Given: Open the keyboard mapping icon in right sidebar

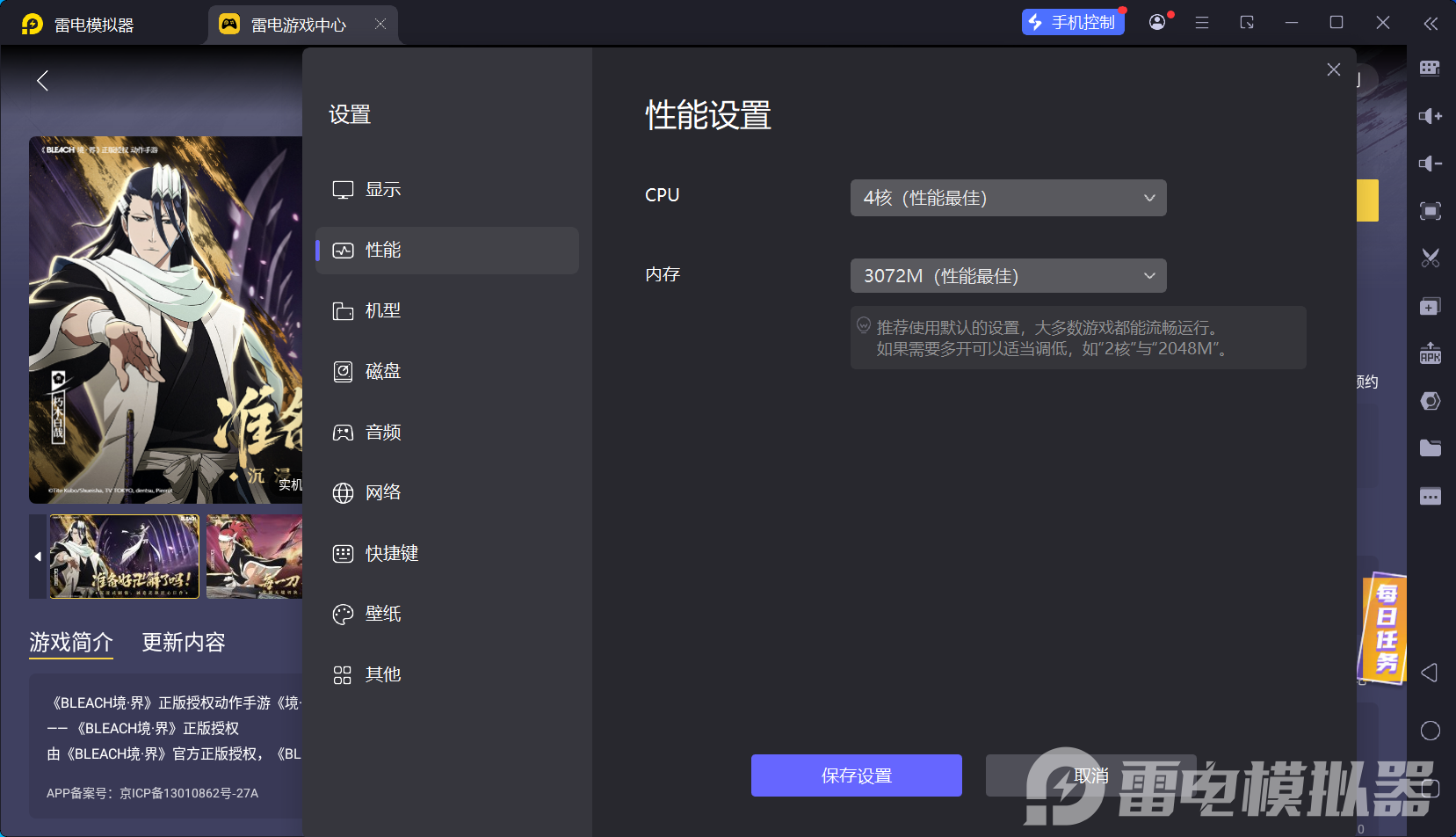Looking at the screenshot, I should pyautogui.click(x=1430, y=69).
